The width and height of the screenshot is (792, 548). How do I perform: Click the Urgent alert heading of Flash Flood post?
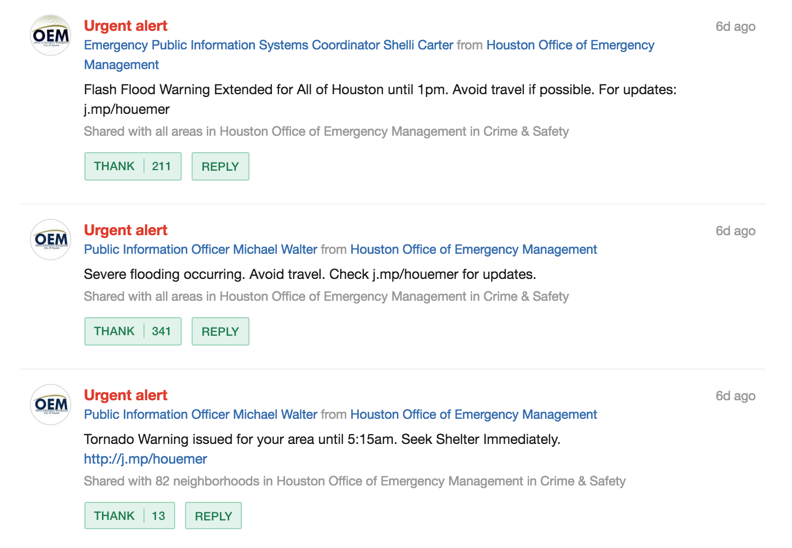tap(125, 26)
